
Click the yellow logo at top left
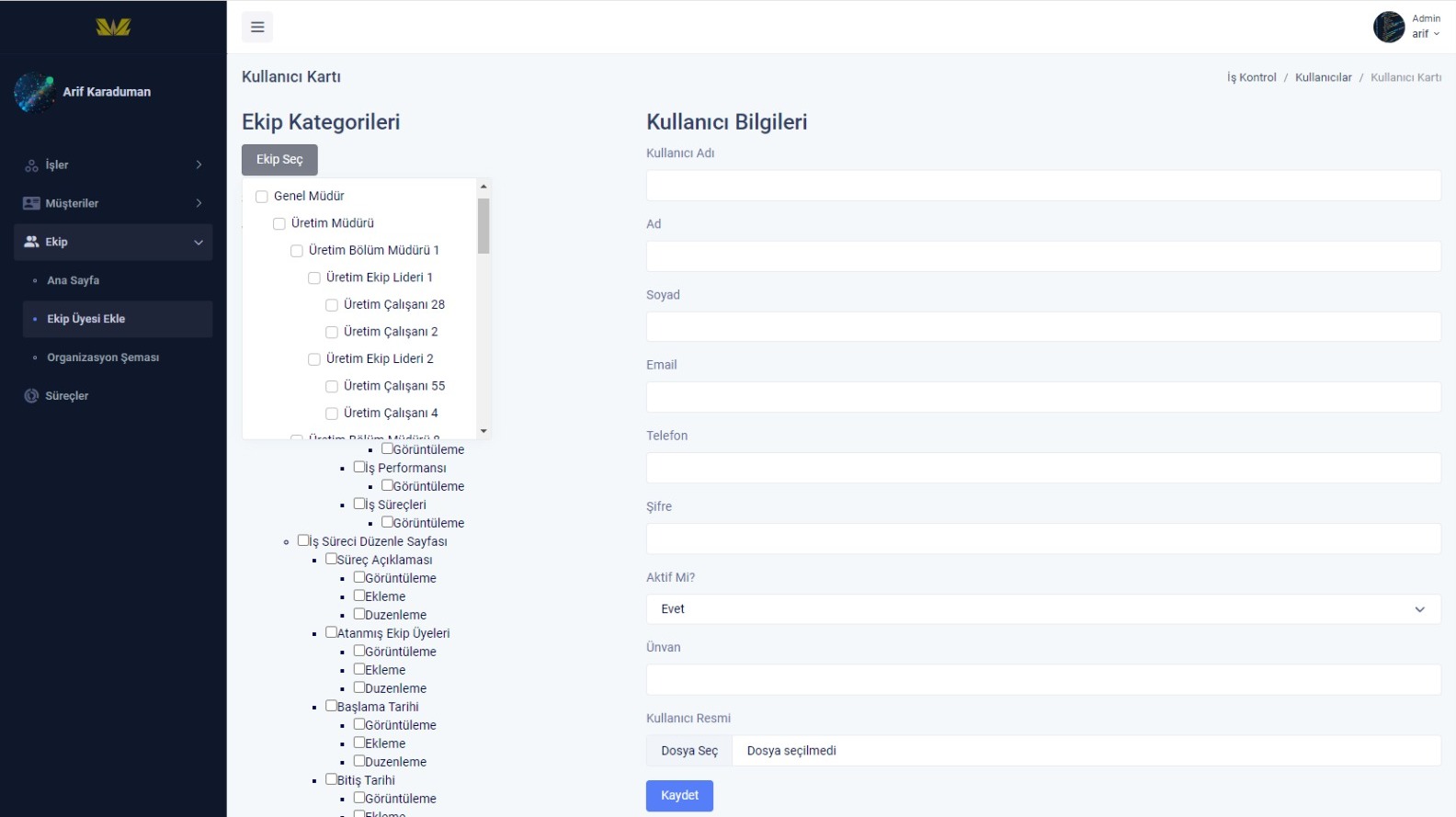click(113, 28)
